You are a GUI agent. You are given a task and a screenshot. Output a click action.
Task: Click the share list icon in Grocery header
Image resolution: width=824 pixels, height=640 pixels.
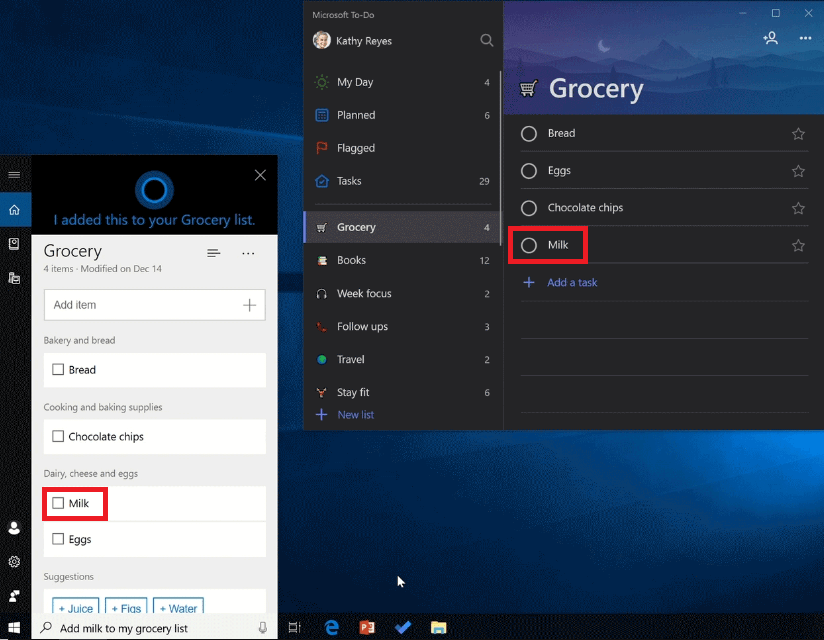771,38
